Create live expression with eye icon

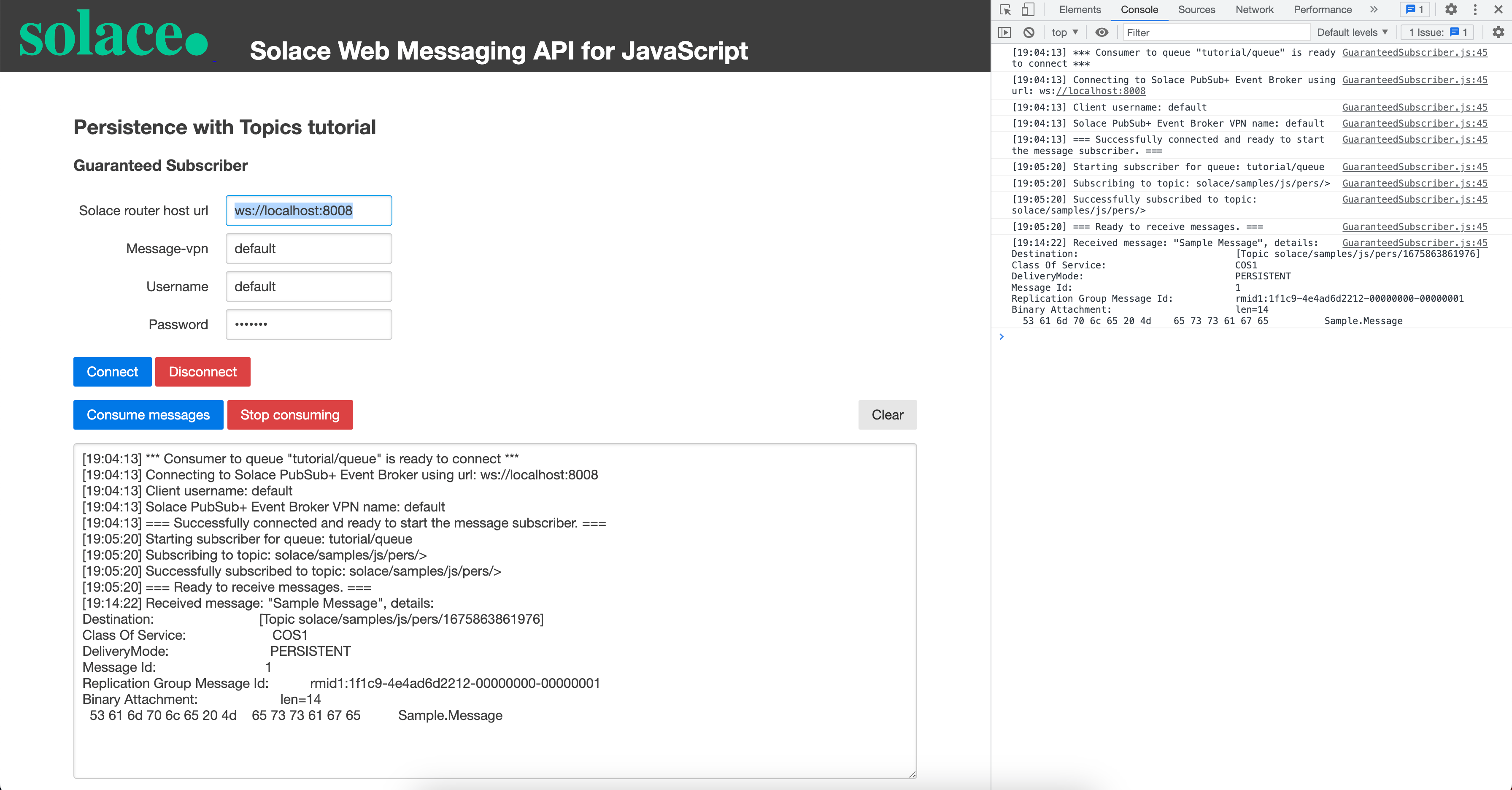pyautogui.click(x=1102, y=32)
